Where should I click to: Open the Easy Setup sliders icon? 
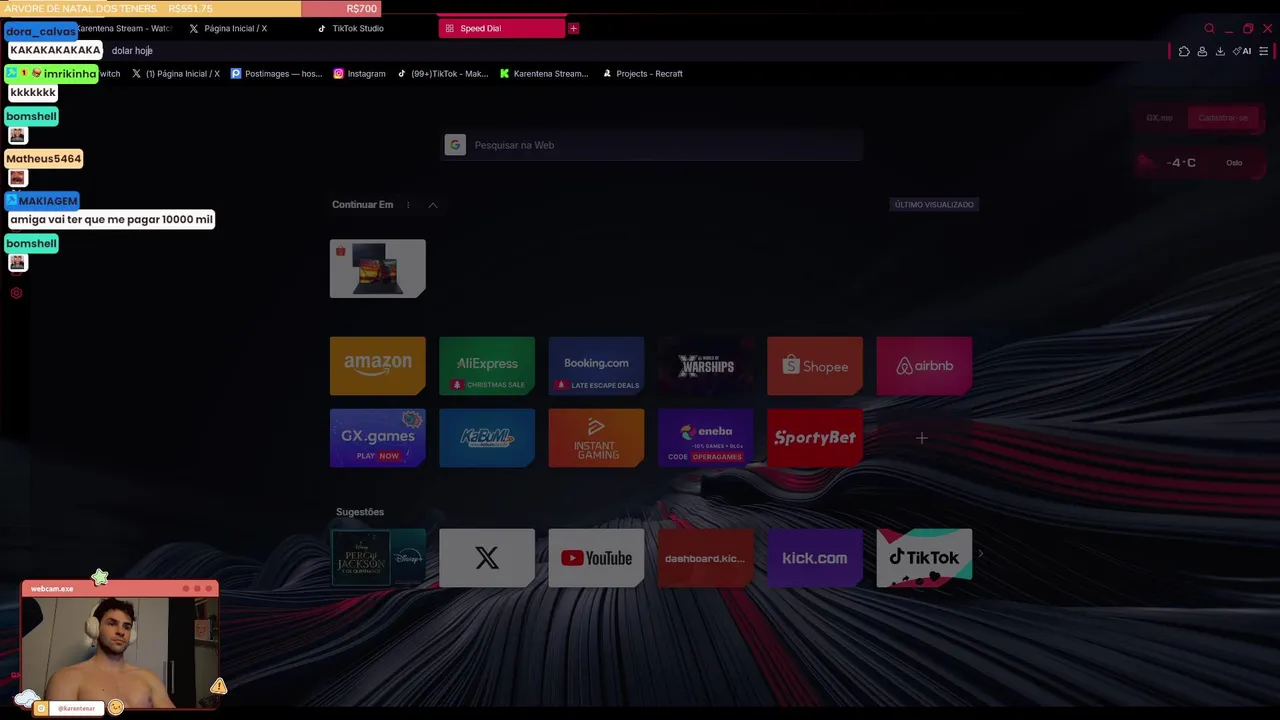[x=1264, y=51]
